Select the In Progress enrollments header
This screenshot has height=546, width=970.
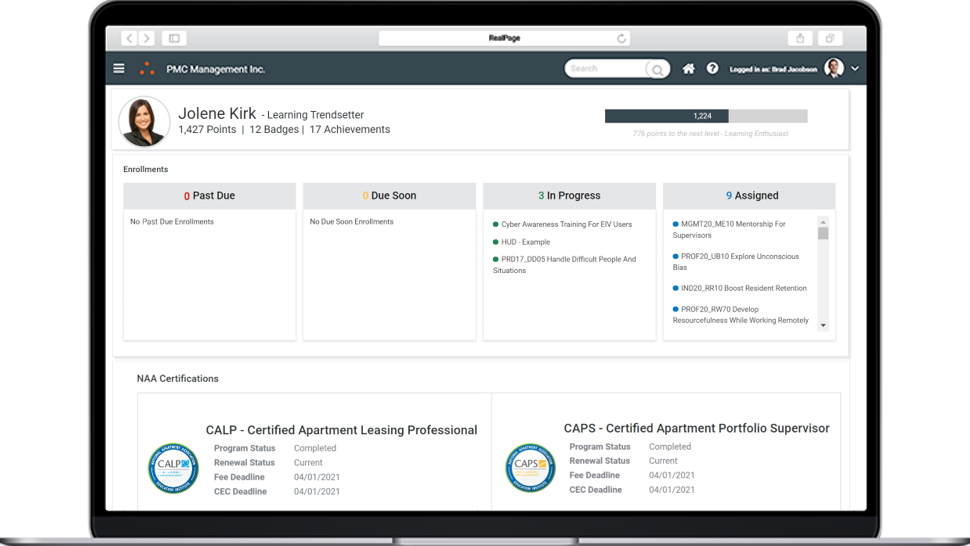point(569,196)
